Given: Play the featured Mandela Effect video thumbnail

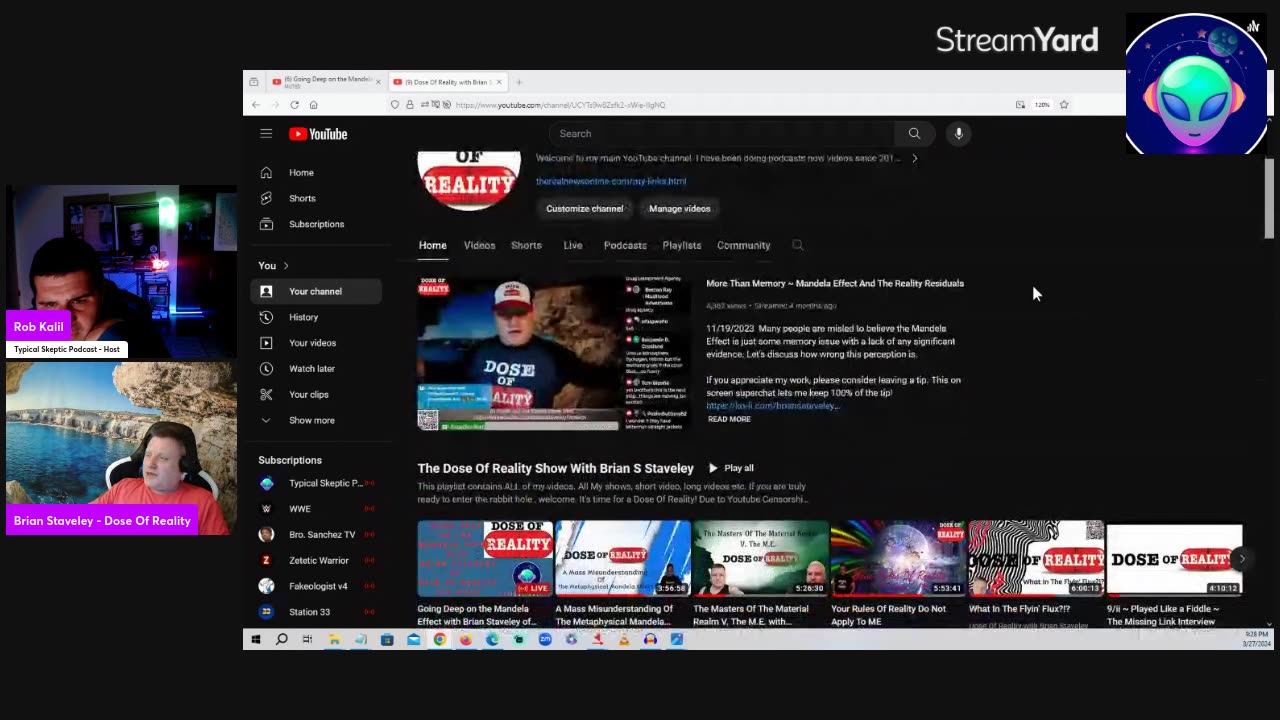Looking at the screenshot, I should [554, 353].
